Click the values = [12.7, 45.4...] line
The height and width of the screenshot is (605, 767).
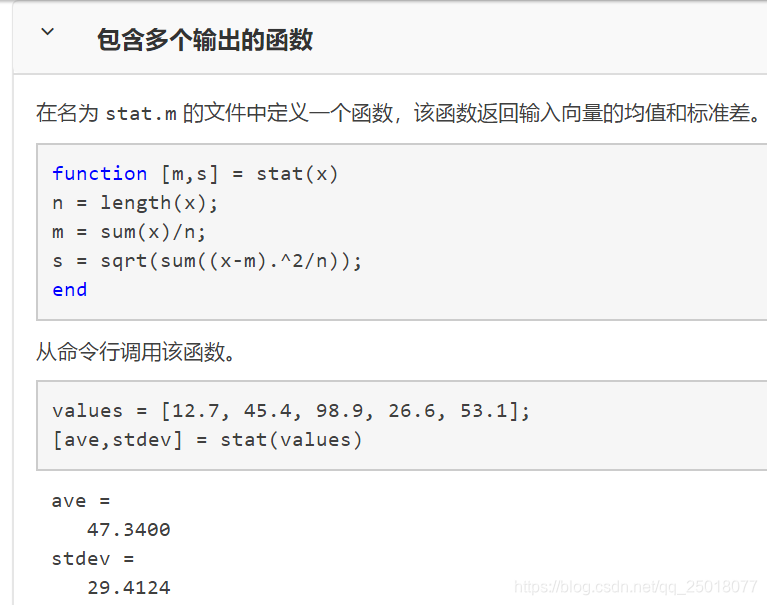pyautogui.click(x=291, y=411)
